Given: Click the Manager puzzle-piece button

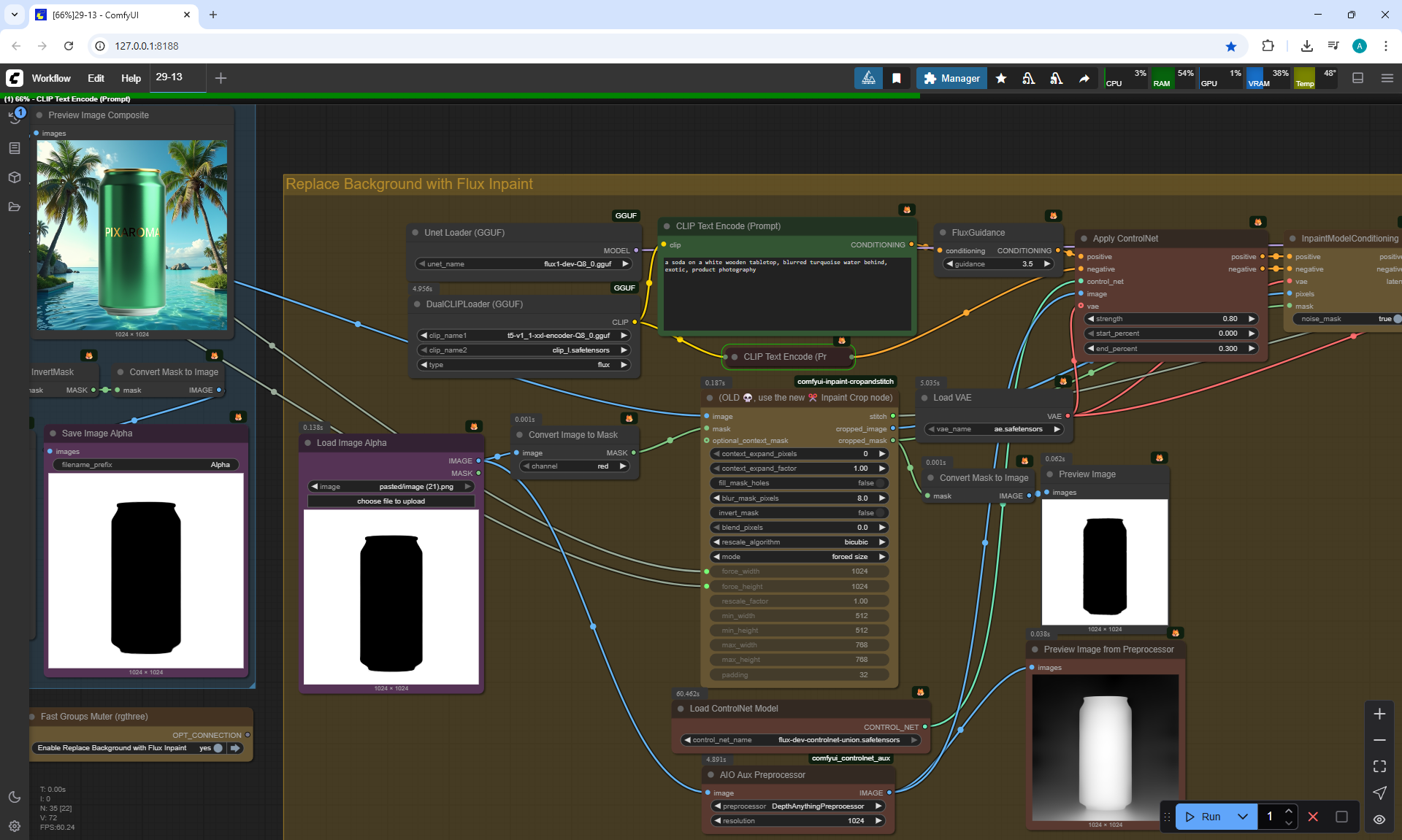Looking at the screenshot, I should [x=951, y=78].
